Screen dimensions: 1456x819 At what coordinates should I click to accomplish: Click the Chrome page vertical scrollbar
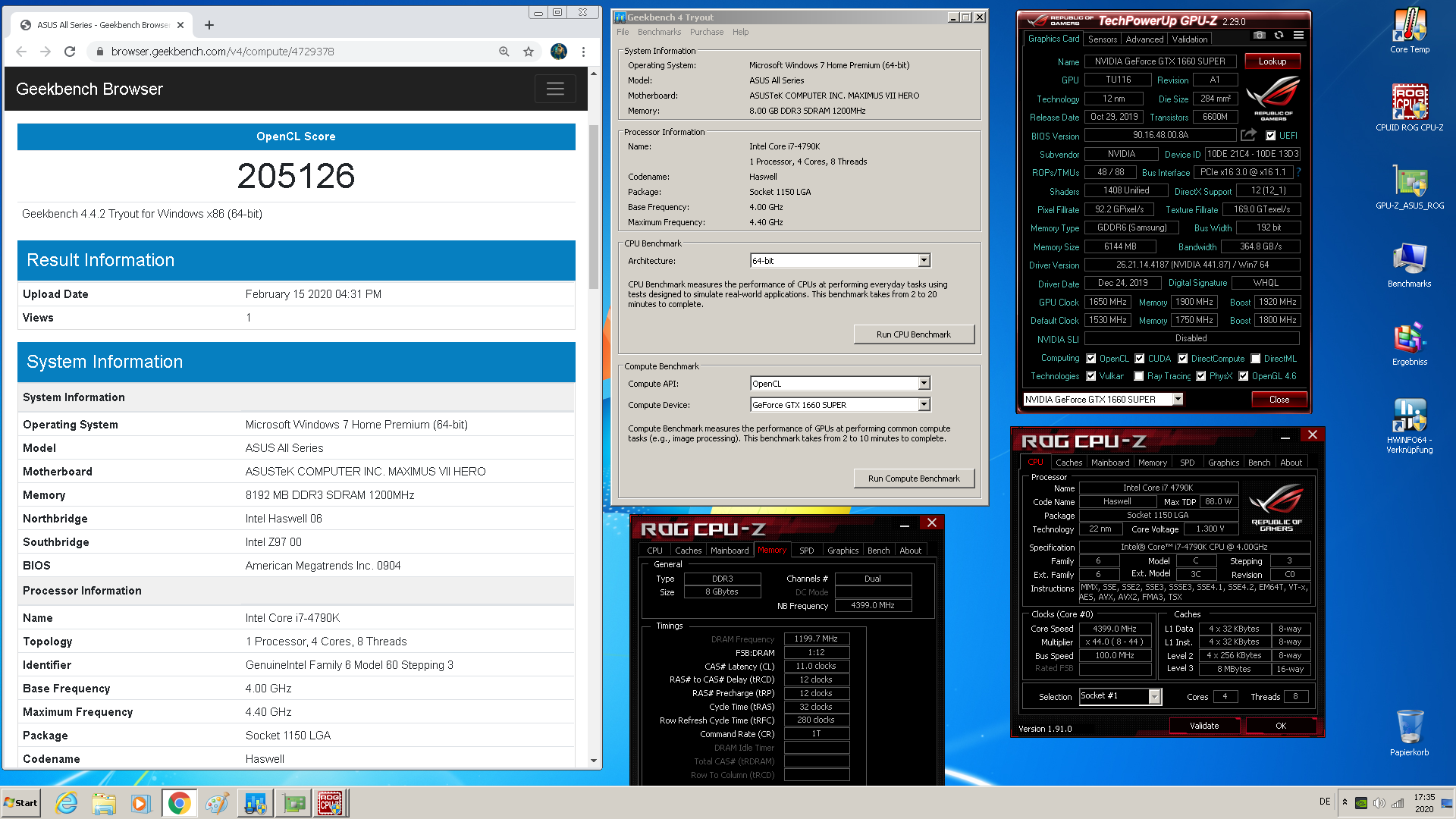pos(594,207)
